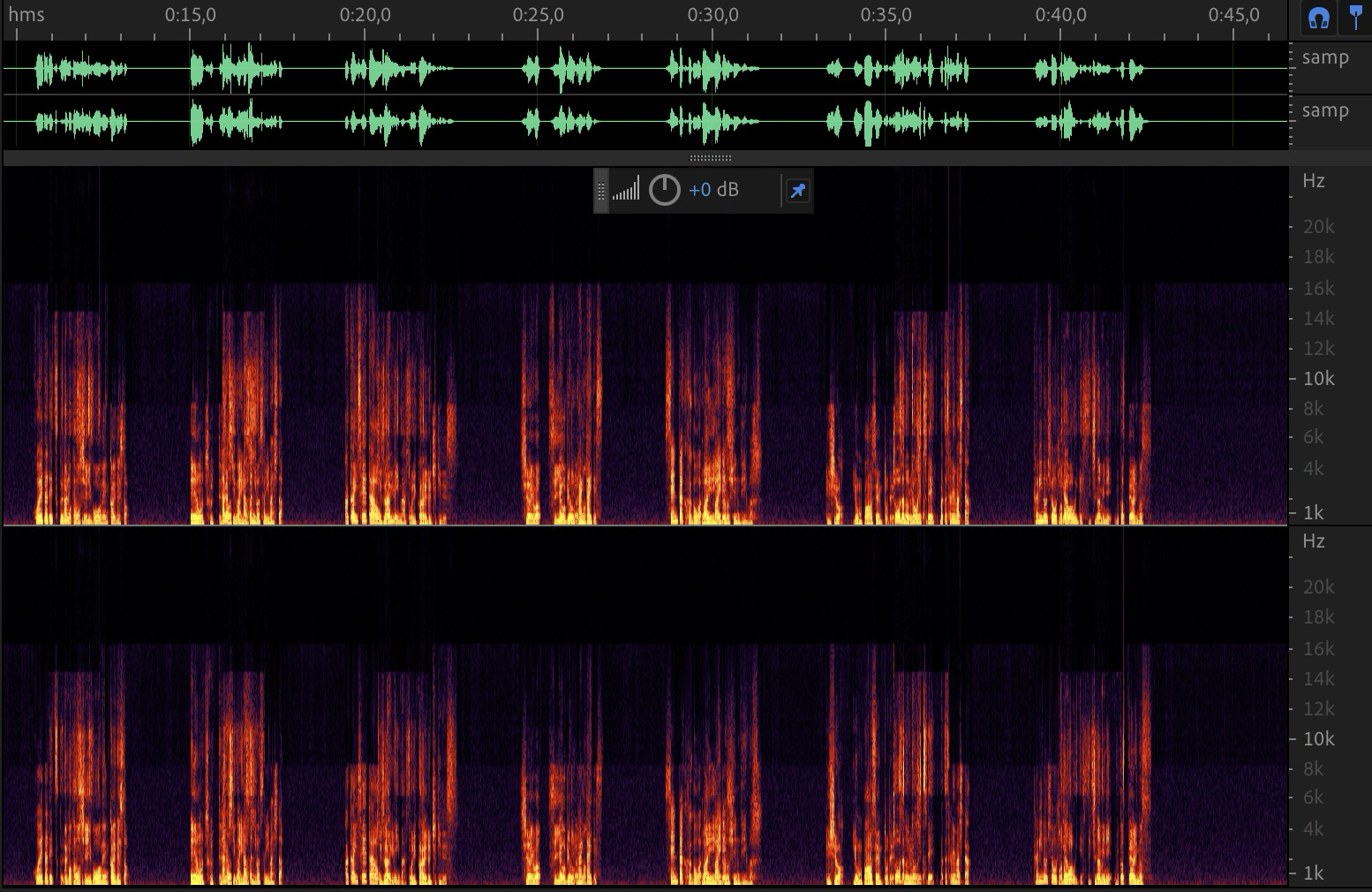Click the volume bars icon in HUD
The width and height of the screenshot is (1372, 892).
[x=626, y=190]
